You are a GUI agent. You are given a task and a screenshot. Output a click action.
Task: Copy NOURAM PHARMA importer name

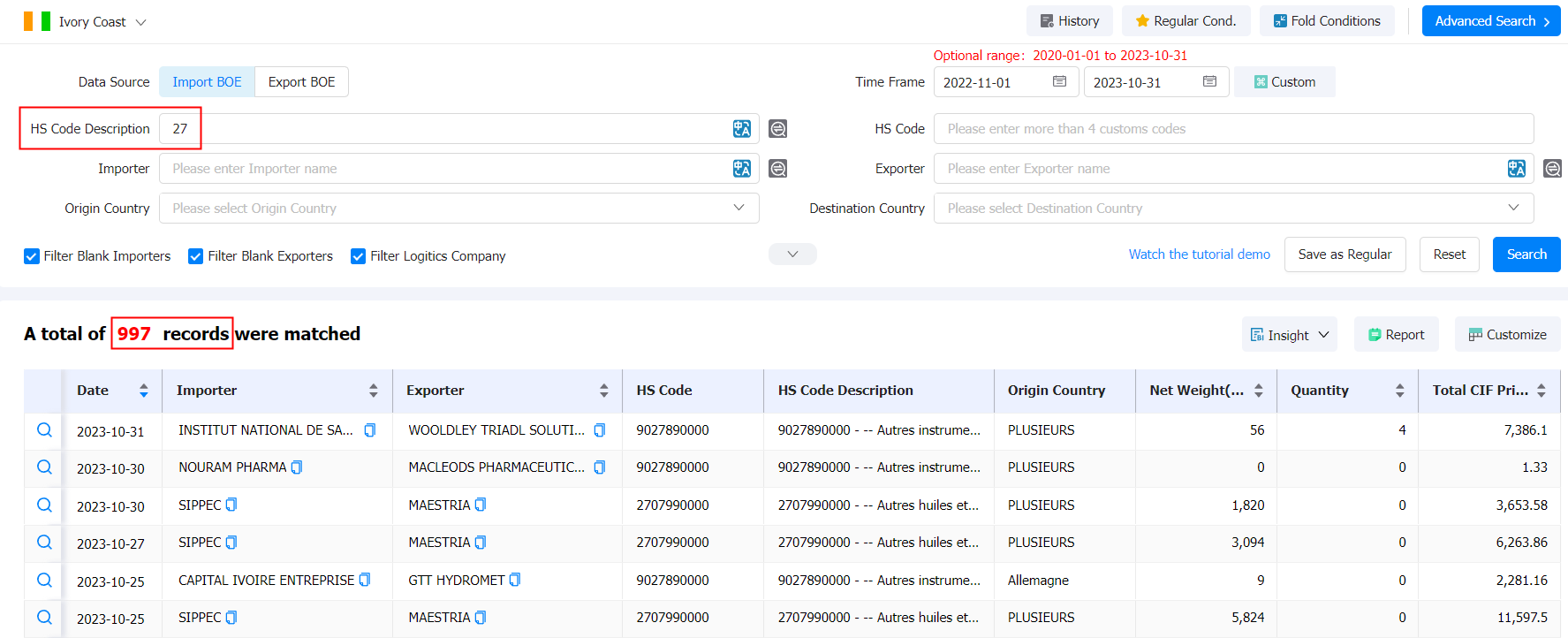click(x=297, y=467)
